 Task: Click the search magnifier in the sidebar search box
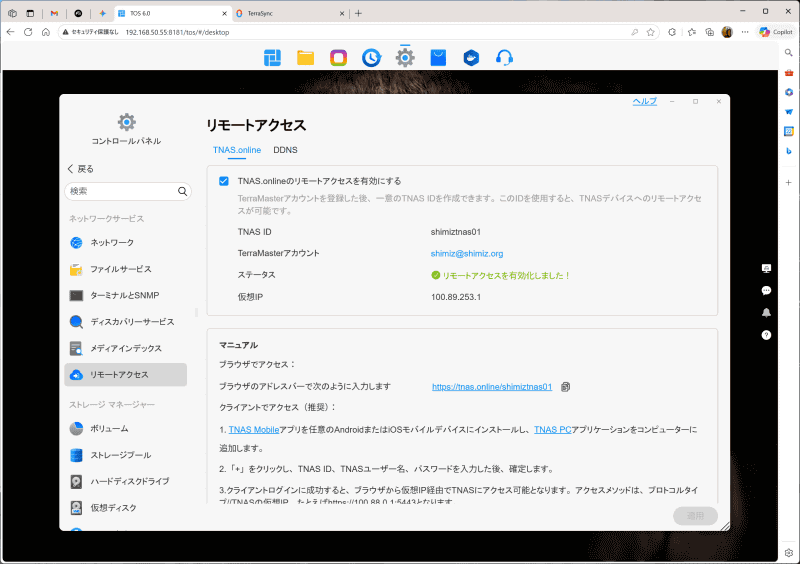pos(182,191)
